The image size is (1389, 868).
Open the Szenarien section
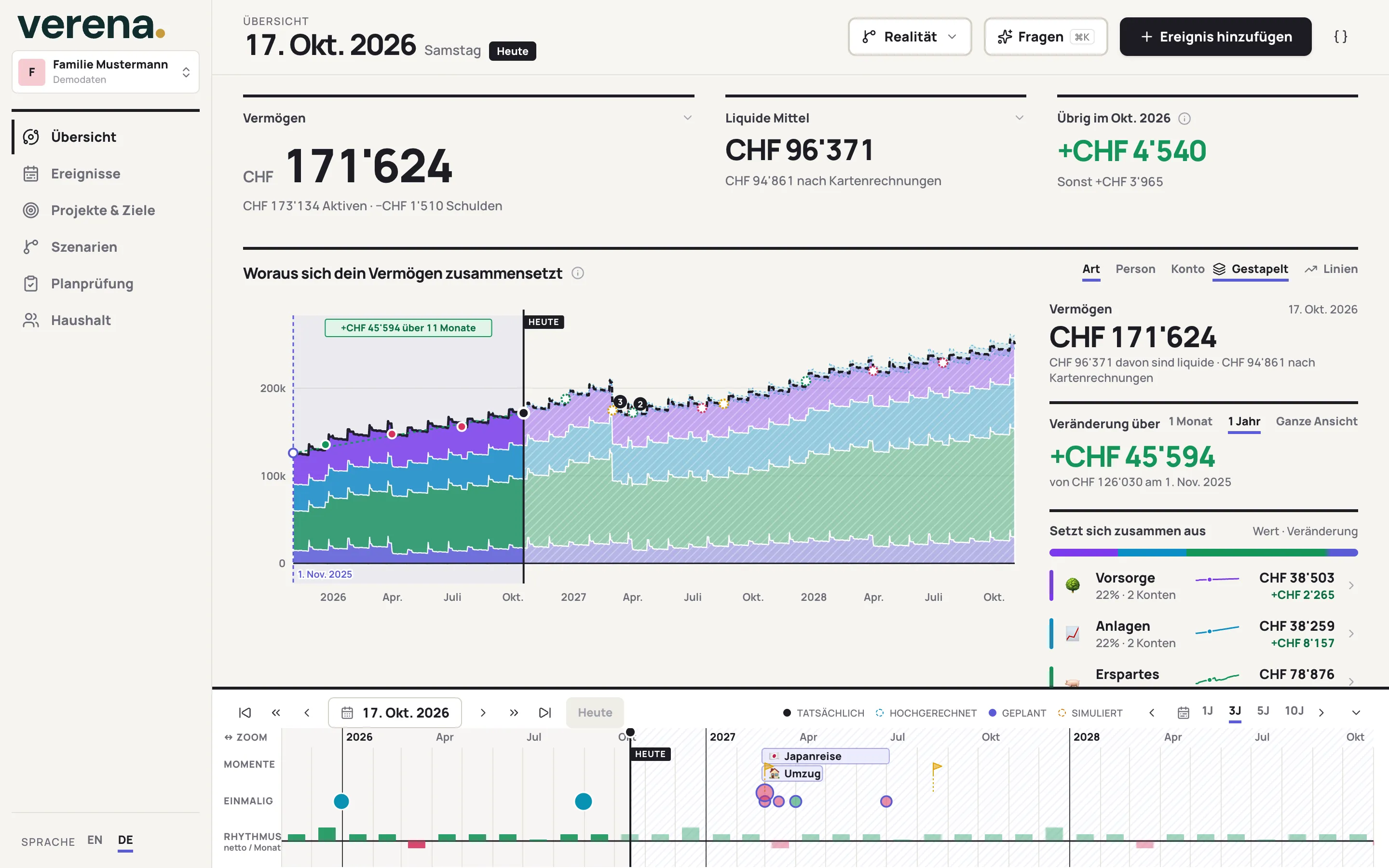[106, 247]
